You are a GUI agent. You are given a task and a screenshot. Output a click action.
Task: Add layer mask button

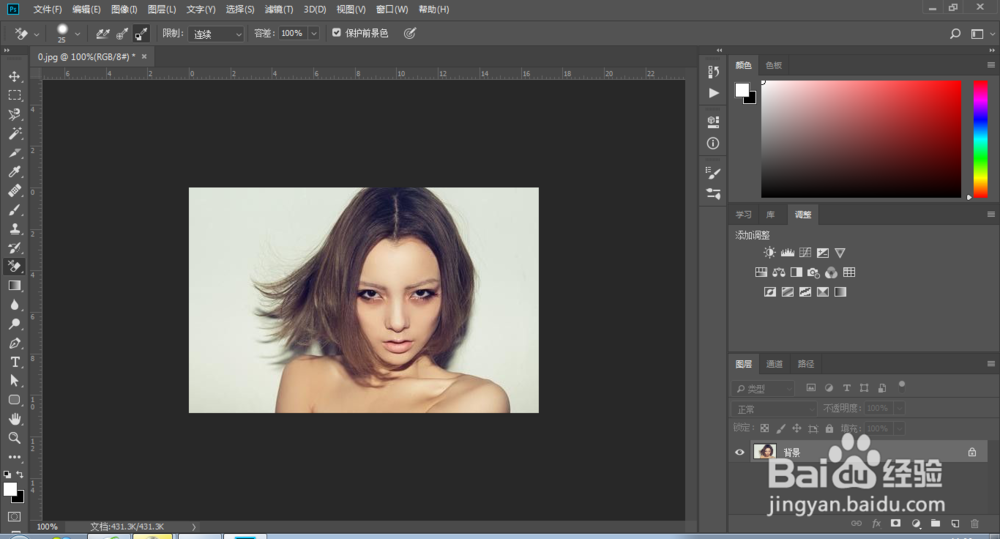[895, 523]
